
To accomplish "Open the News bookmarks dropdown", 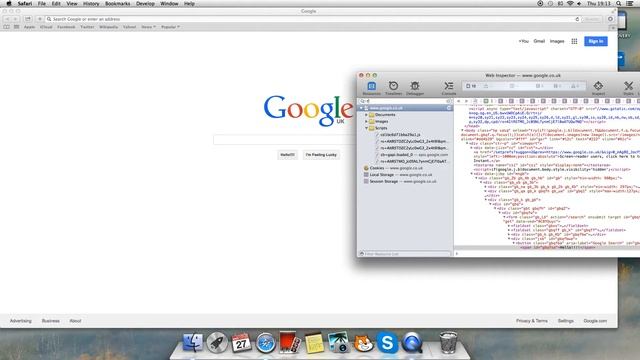I will tap(149, 27).
